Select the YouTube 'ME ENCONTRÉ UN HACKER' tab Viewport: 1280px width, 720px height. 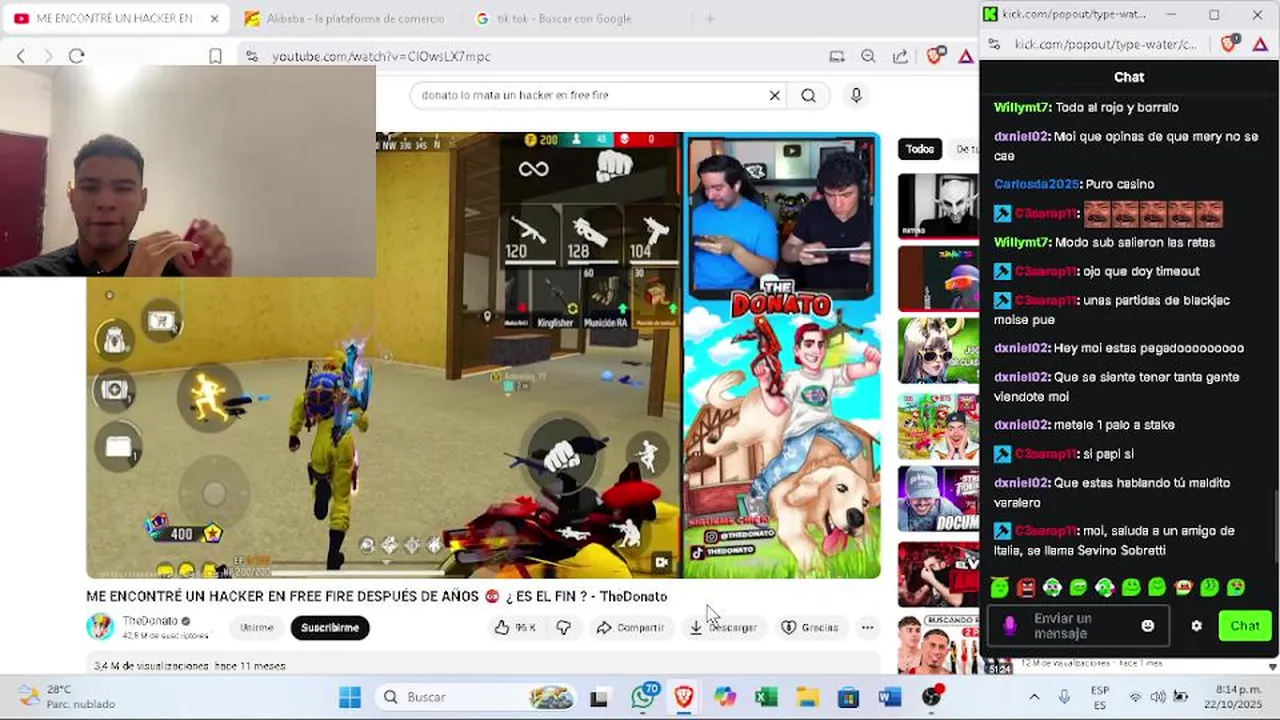[115, 18]
